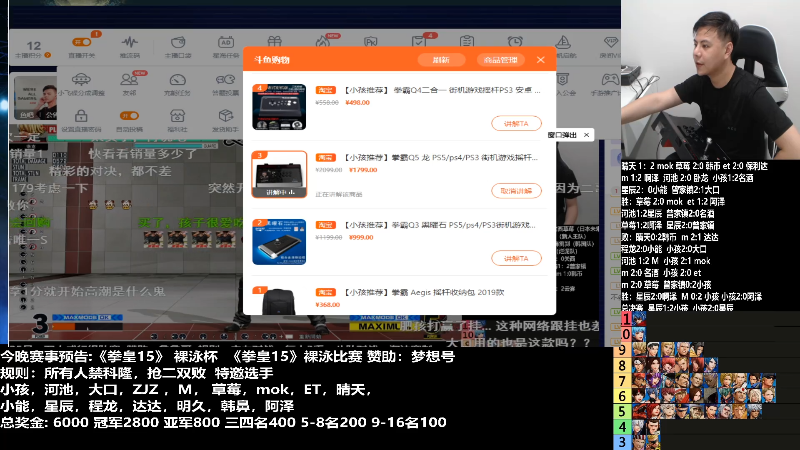The height and width of the screenshot is (450, 800).
Task: Open the clipboard icon in top toolbar
Action: pos(466,41)
